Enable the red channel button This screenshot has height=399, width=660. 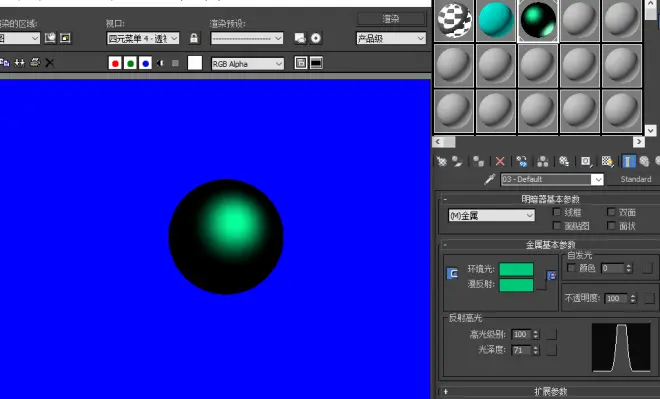[115, 63]
